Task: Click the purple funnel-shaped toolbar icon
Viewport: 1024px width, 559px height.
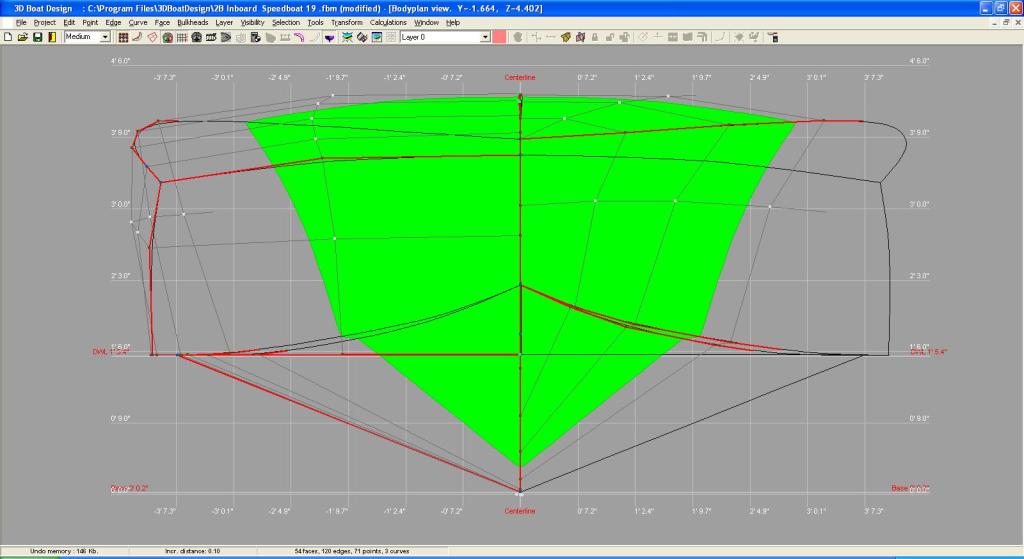Action: pyautogui.click(x=329, y=37)
